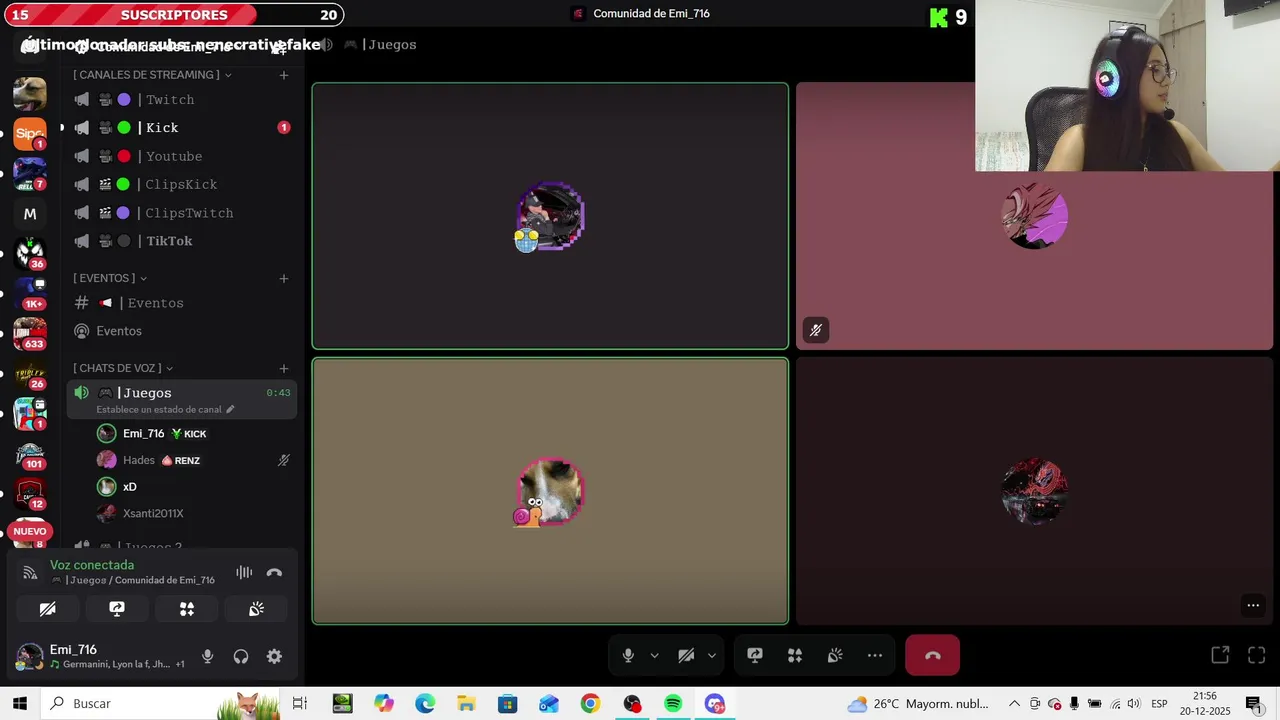Turn on camera in the bottom call controls

tap(686, 655)
